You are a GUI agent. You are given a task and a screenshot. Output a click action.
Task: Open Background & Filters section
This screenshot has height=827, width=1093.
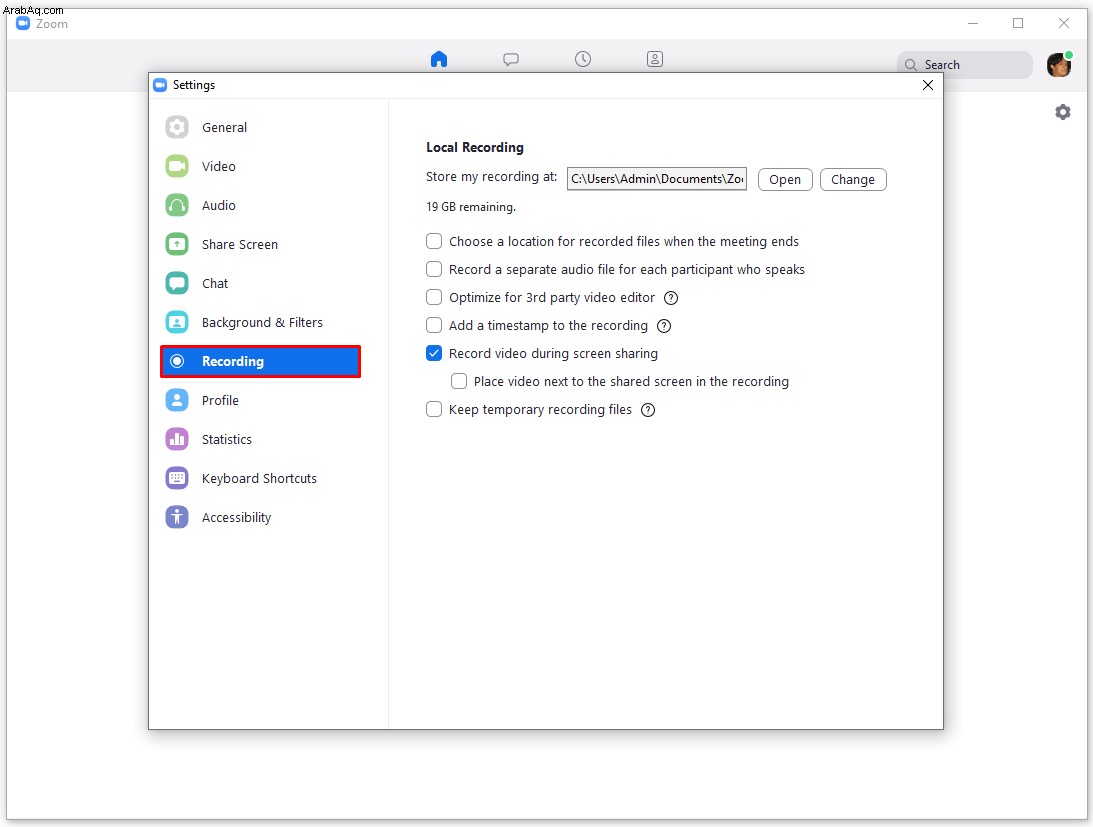coord(261,322)
